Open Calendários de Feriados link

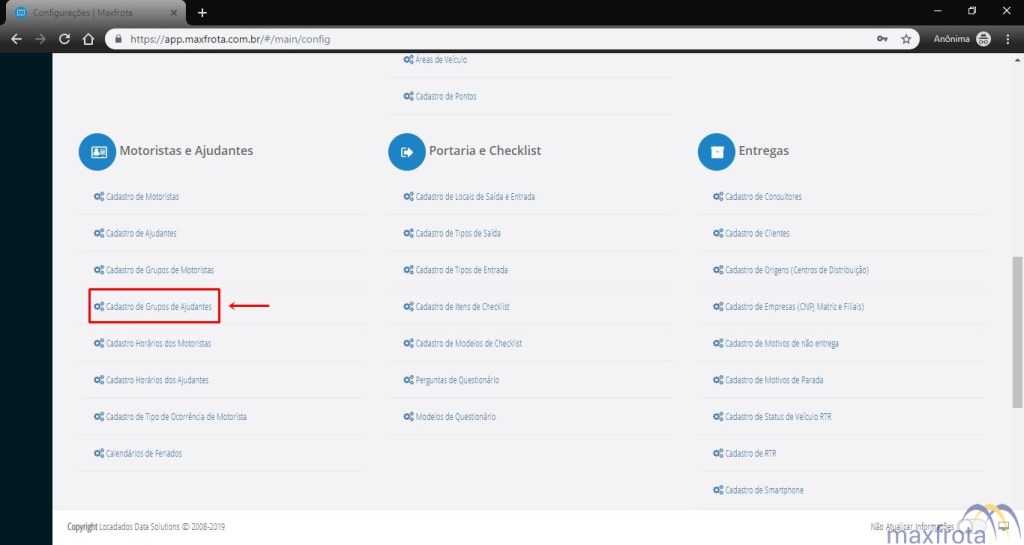pyautogui.click(x=143, y=454)
